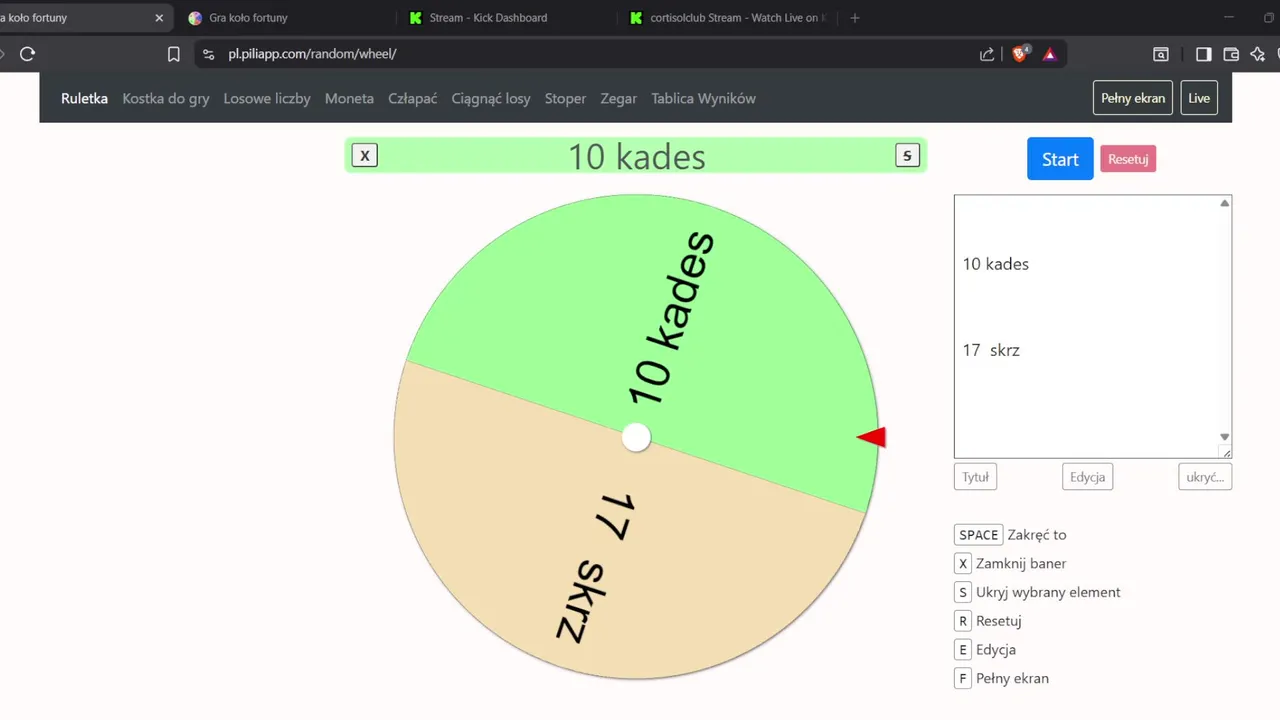The width and height of the screenshot is (1280, 720).
Task: Open the Brave Wallet icon
Action: 1231,54
